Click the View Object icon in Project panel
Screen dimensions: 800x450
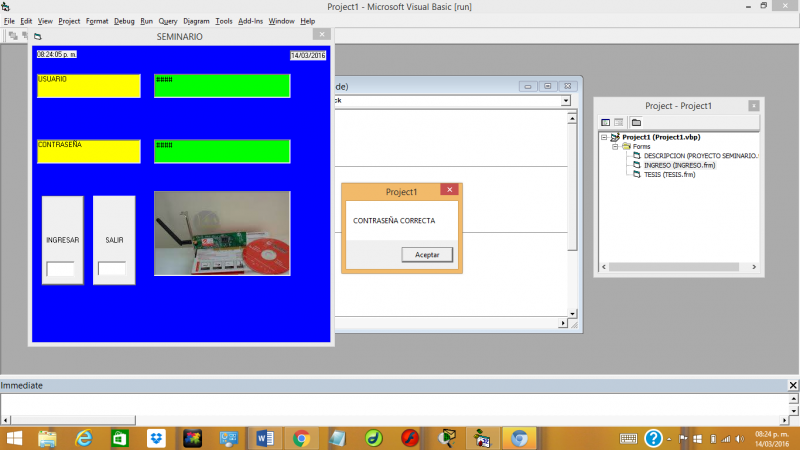pos(619,122)
